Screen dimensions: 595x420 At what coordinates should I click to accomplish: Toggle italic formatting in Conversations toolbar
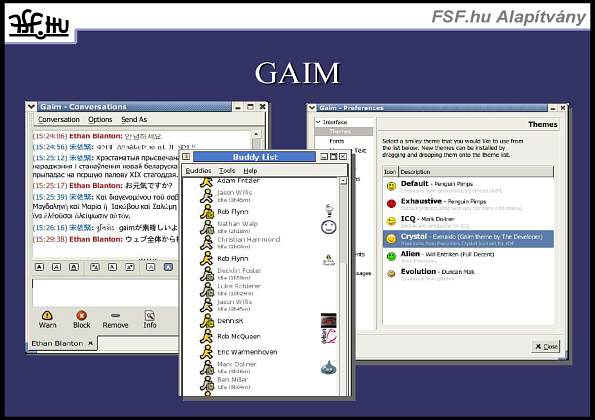tap(56, 267)
